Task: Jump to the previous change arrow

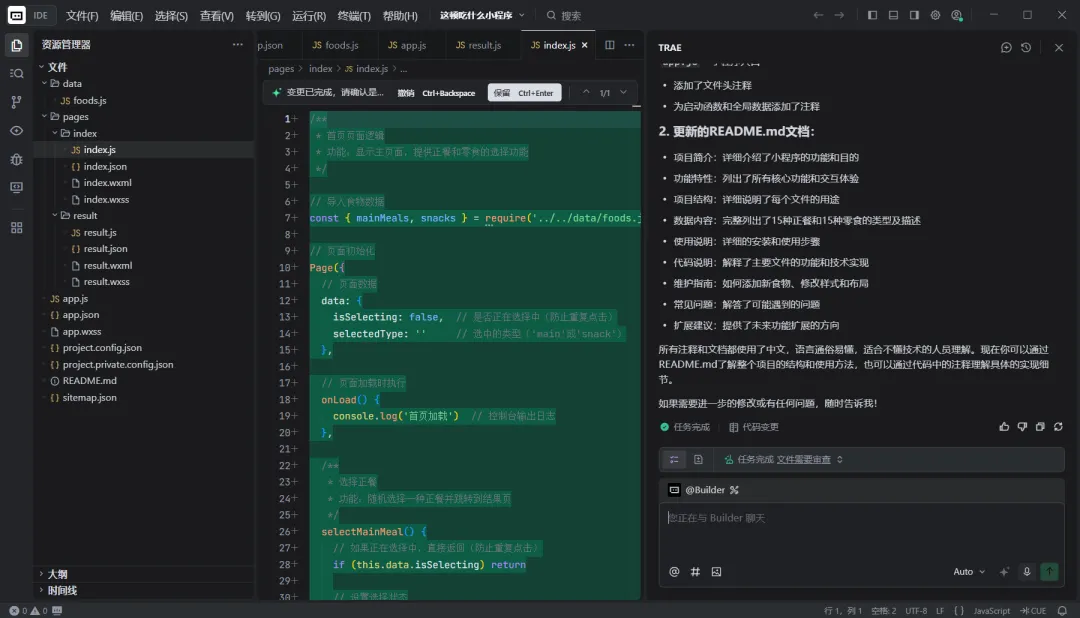Action: 586,92
